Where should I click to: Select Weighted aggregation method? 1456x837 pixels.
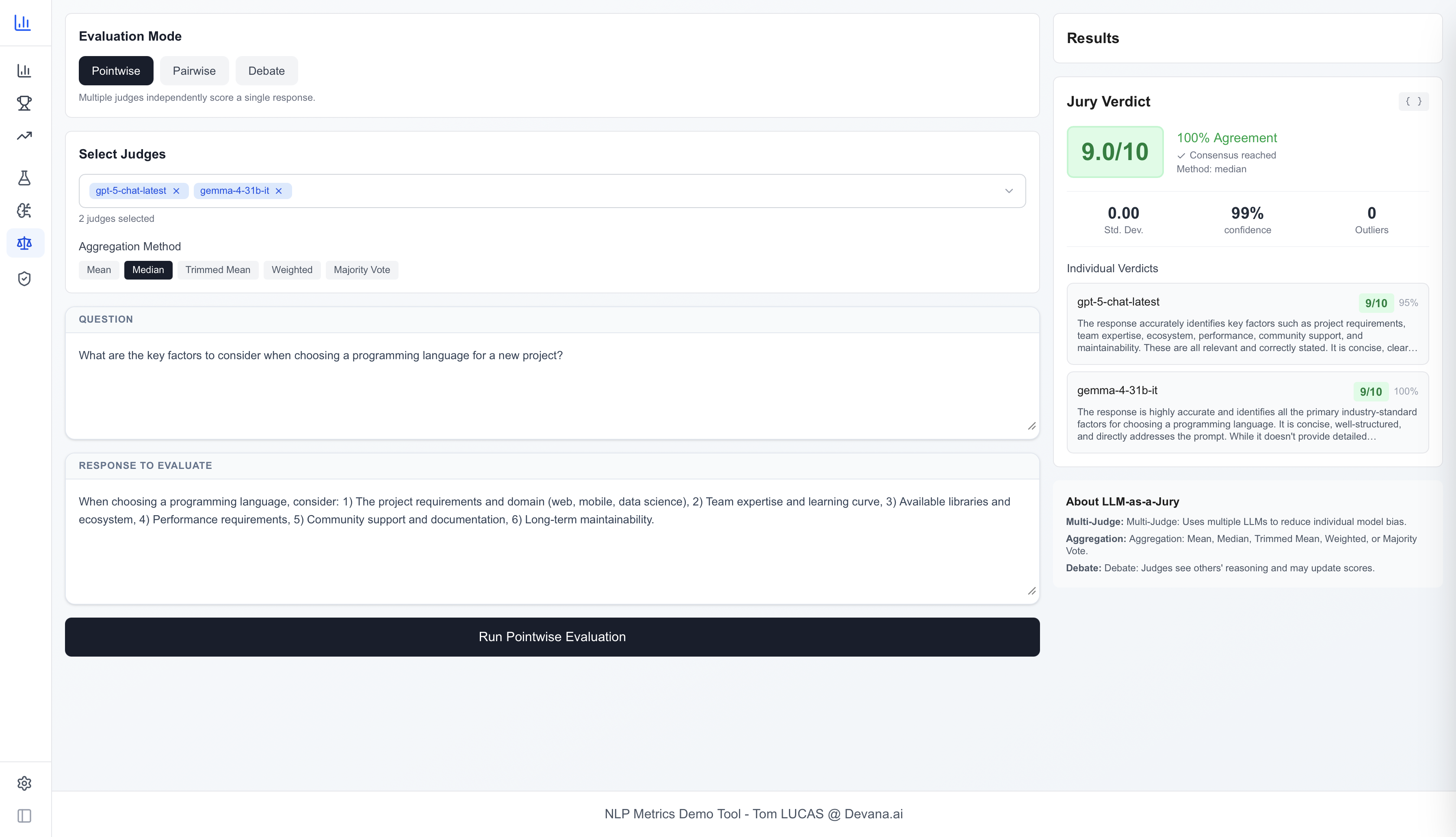(x=292, y=270)
